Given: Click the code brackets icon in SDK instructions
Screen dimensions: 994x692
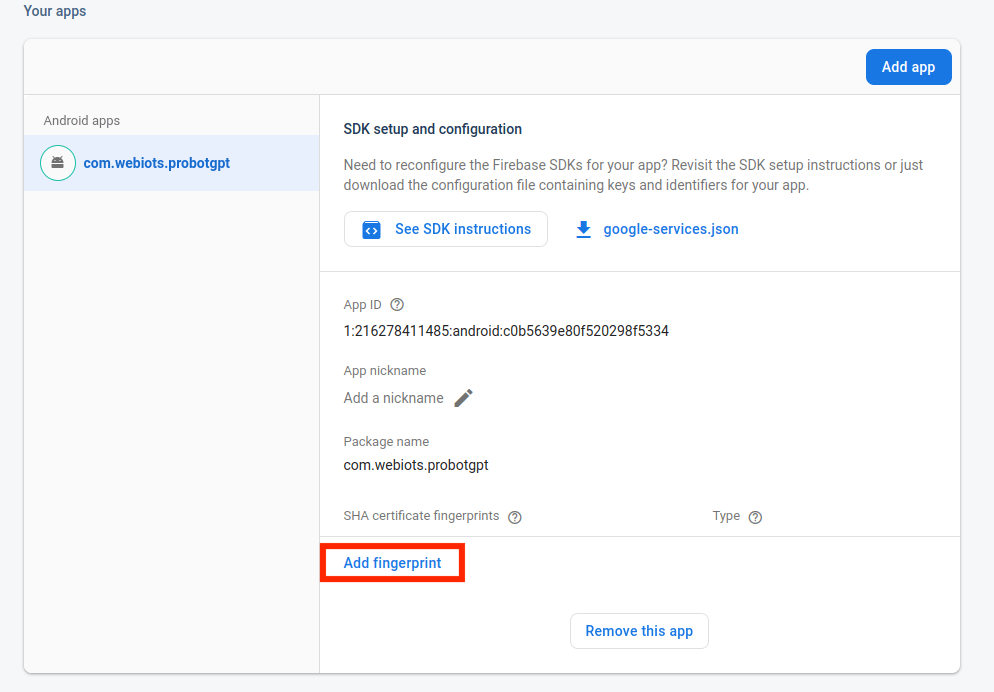Looking at the screenshot, I should click(x=371, y=229).
